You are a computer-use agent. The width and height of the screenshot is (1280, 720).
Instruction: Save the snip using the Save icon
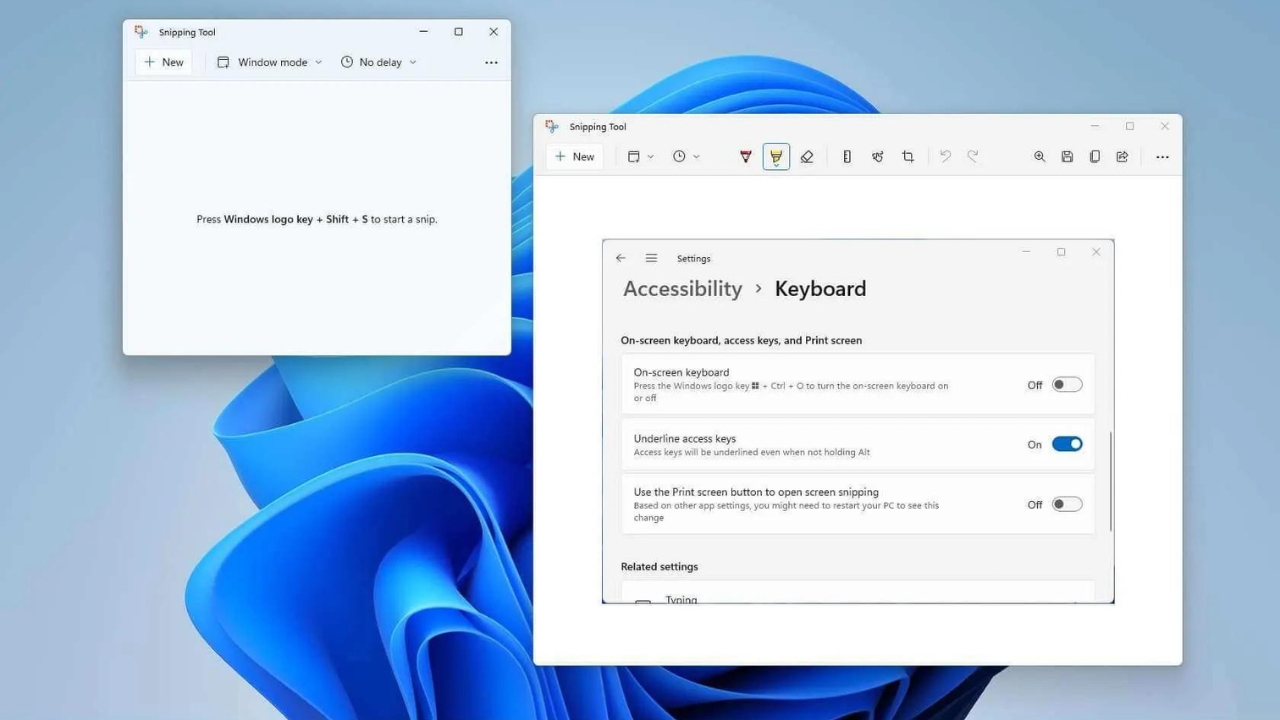click(1067, 157)
